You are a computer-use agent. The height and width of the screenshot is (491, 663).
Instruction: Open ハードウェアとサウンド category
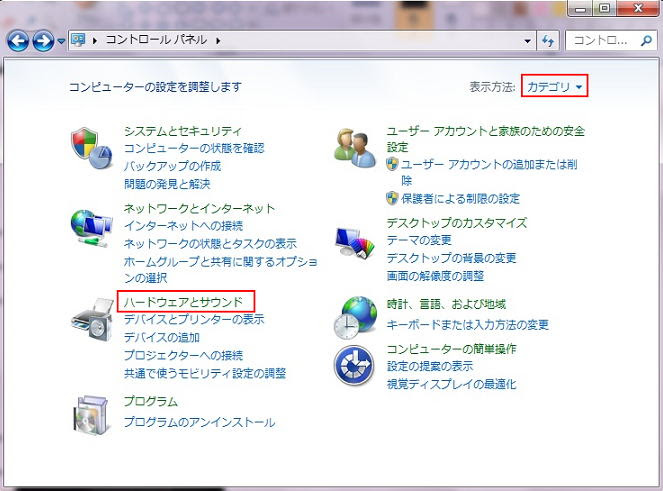pyautogui.click(x=184, y=302)
